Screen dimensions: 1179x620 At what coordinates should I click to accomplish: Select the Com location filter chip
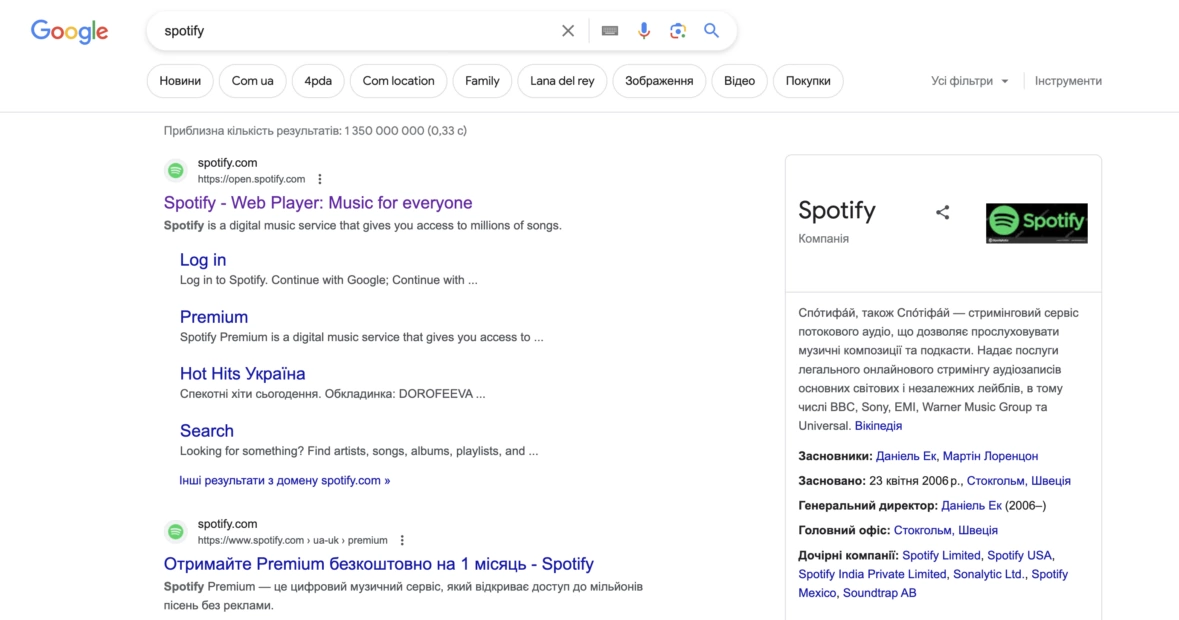pyautogui.click(x=399, y=81)
